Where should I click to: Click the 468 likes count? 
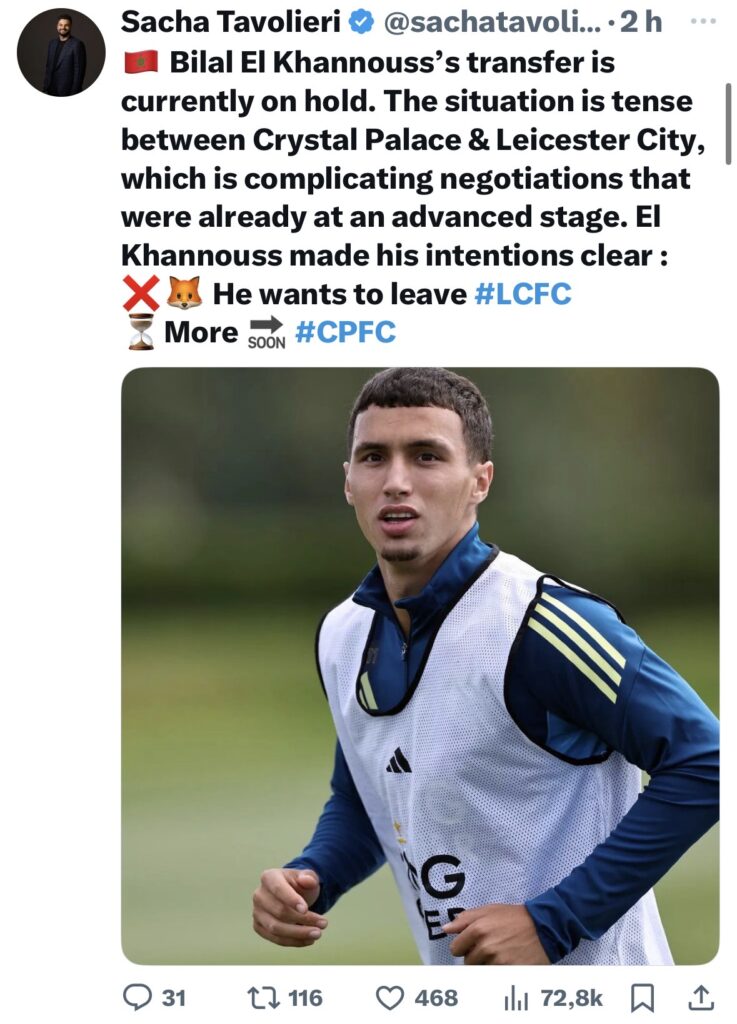click(436, 998)
